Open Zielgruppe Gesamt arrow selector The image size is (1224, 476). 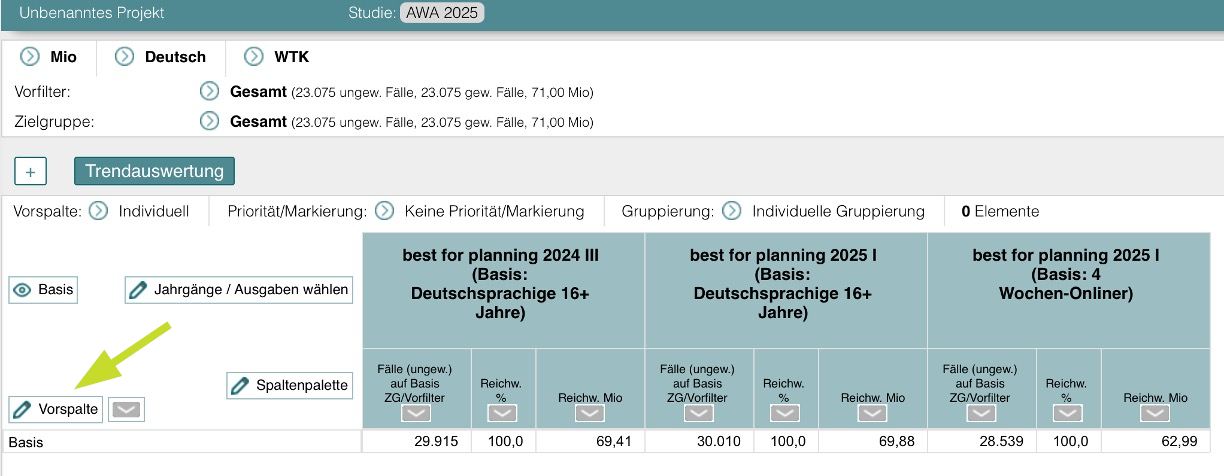coord(209,122)
